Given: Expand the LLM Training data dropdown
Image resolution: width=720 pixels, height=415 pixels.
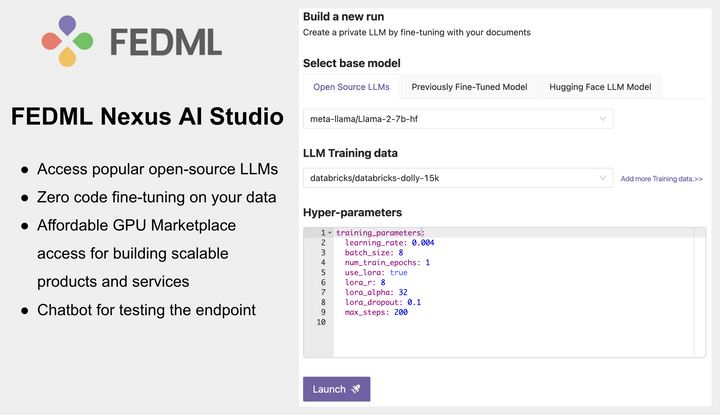Looking at the screenshot, I should (458, 178).
